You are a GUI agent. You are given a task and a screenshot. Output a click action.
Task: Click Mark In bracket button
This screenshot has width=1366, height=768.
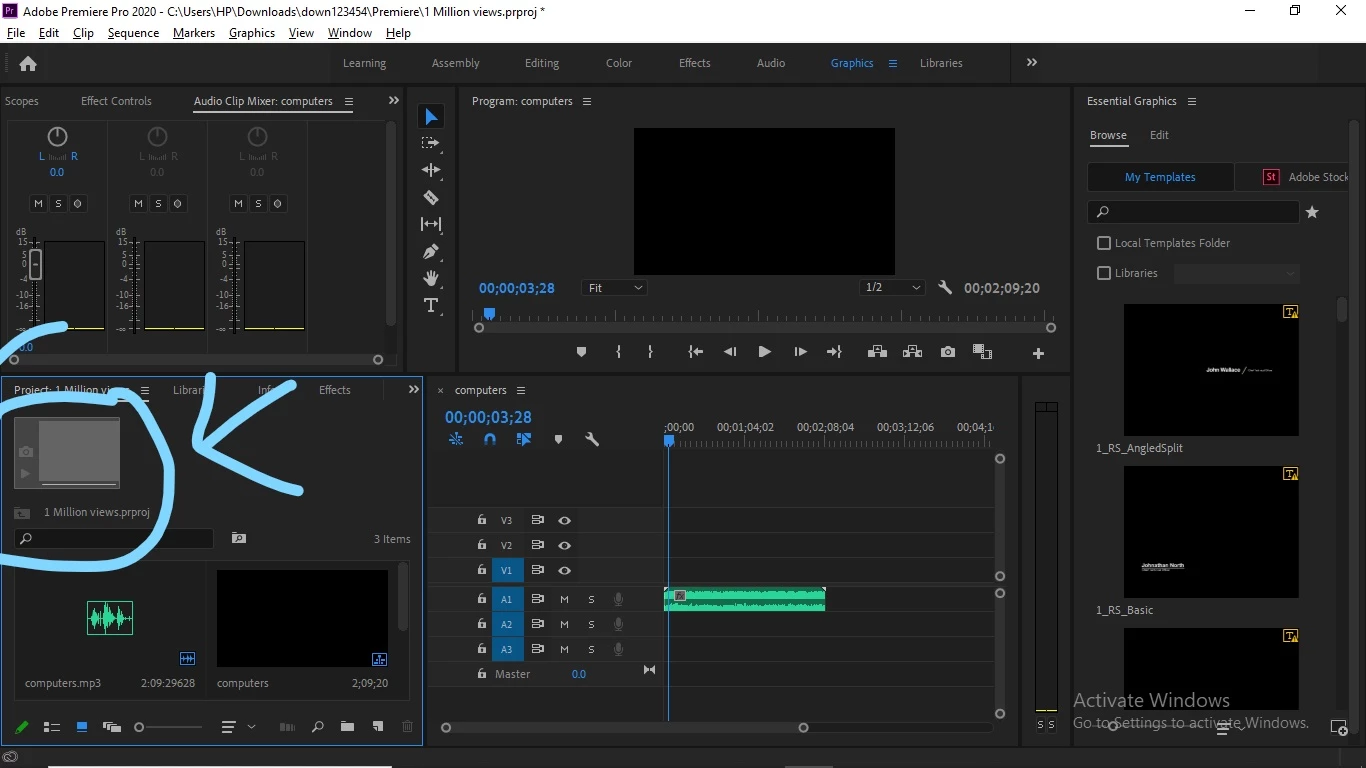618,352
